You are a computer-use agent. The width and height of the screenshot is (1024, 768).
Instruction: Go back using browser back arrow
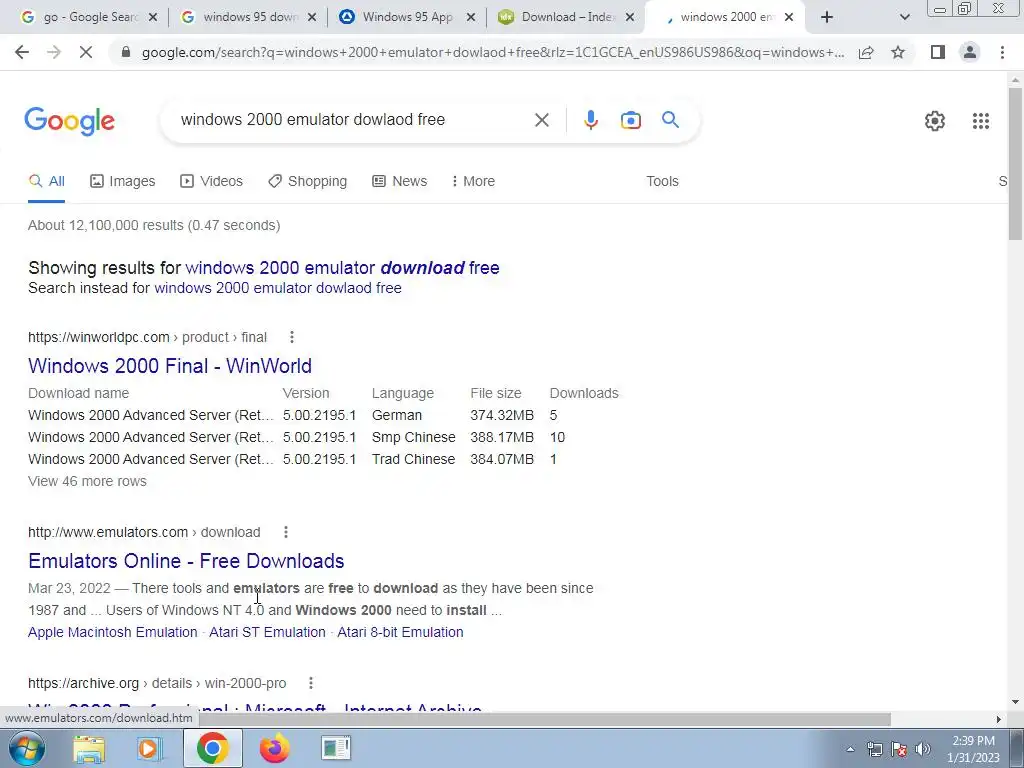coord(22,52)
